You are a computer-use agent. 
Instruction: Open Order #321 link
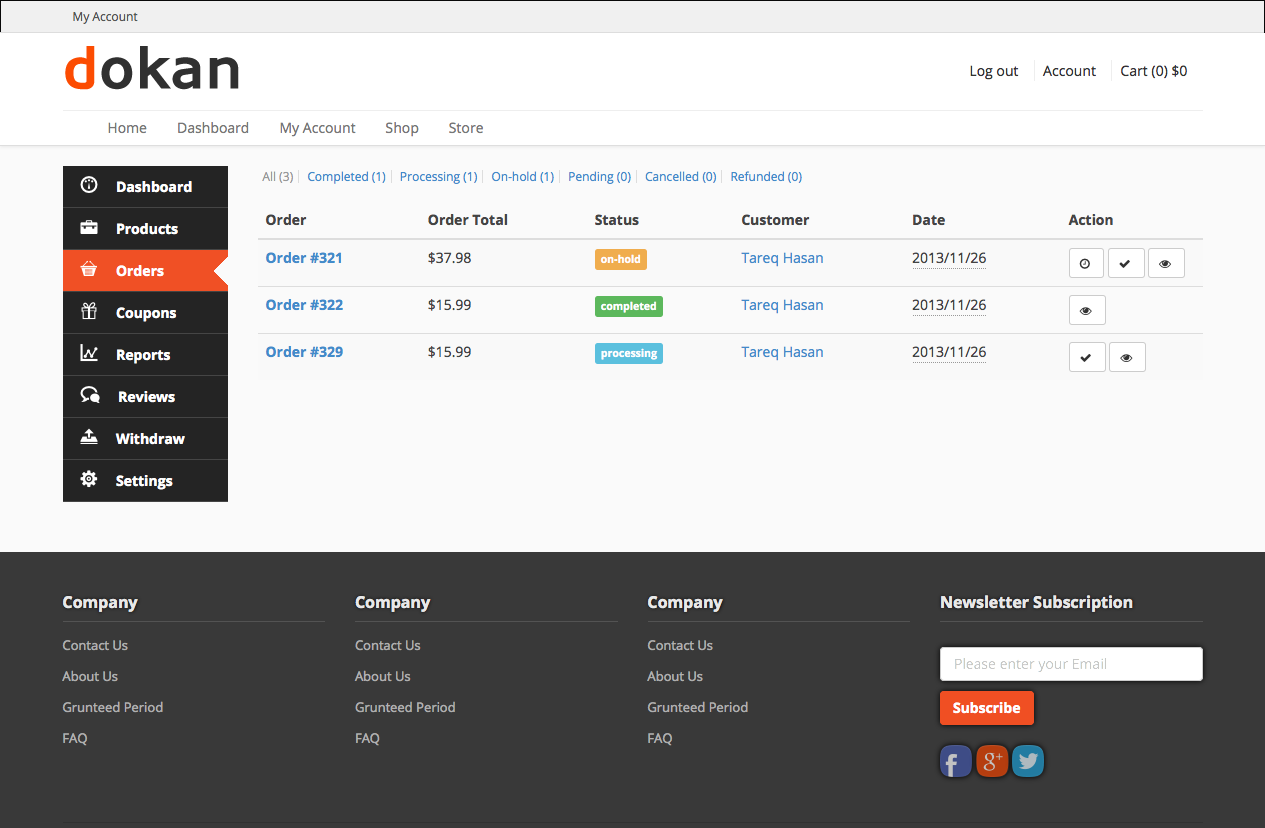[x=304, y=258]
